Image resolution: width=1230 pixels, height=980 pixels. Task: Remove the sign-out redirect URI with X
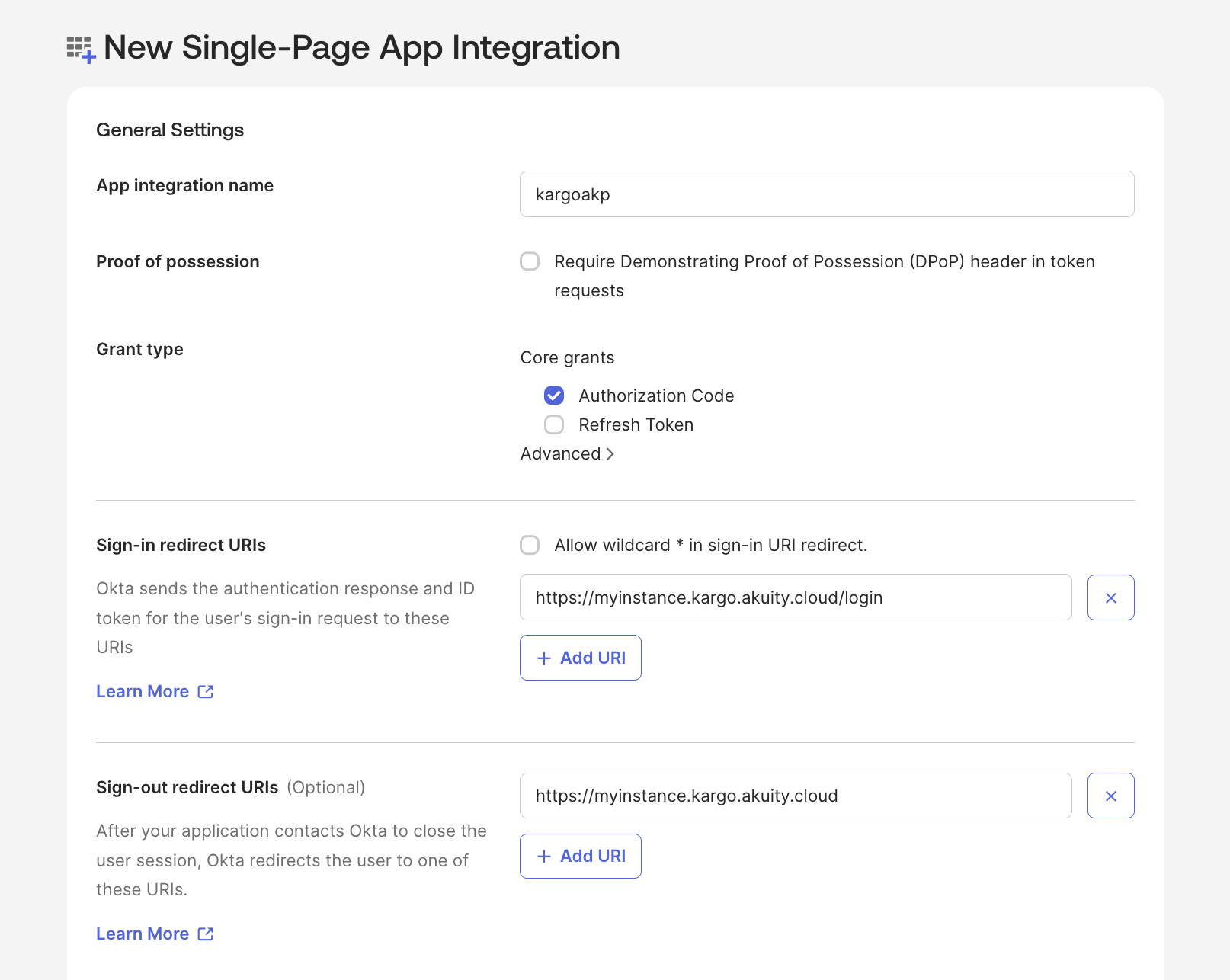pyautogui.click(x=1110, y=796)
